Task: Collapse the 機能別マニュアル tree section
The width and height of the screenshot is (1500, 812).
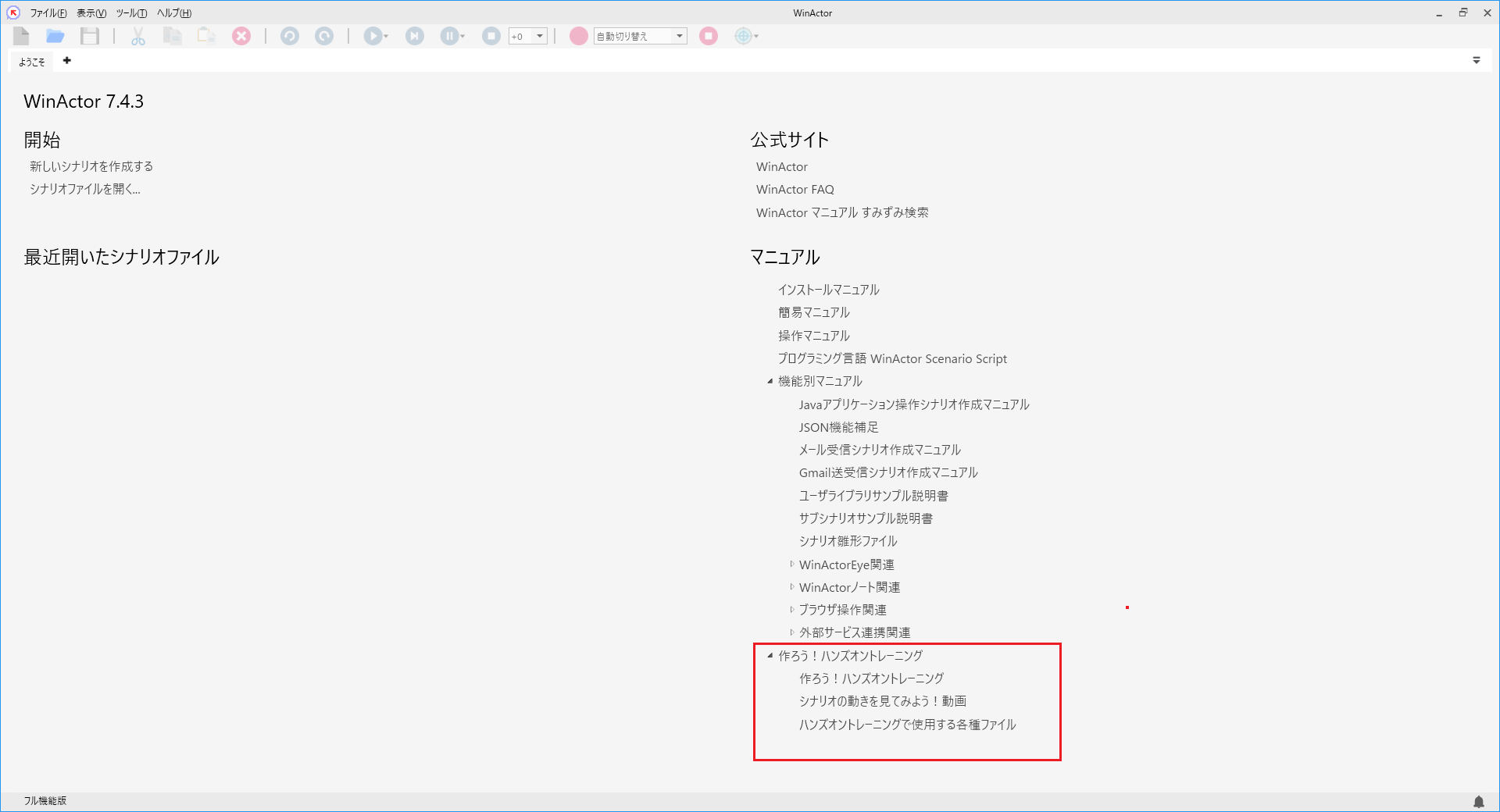Action: 770,382
